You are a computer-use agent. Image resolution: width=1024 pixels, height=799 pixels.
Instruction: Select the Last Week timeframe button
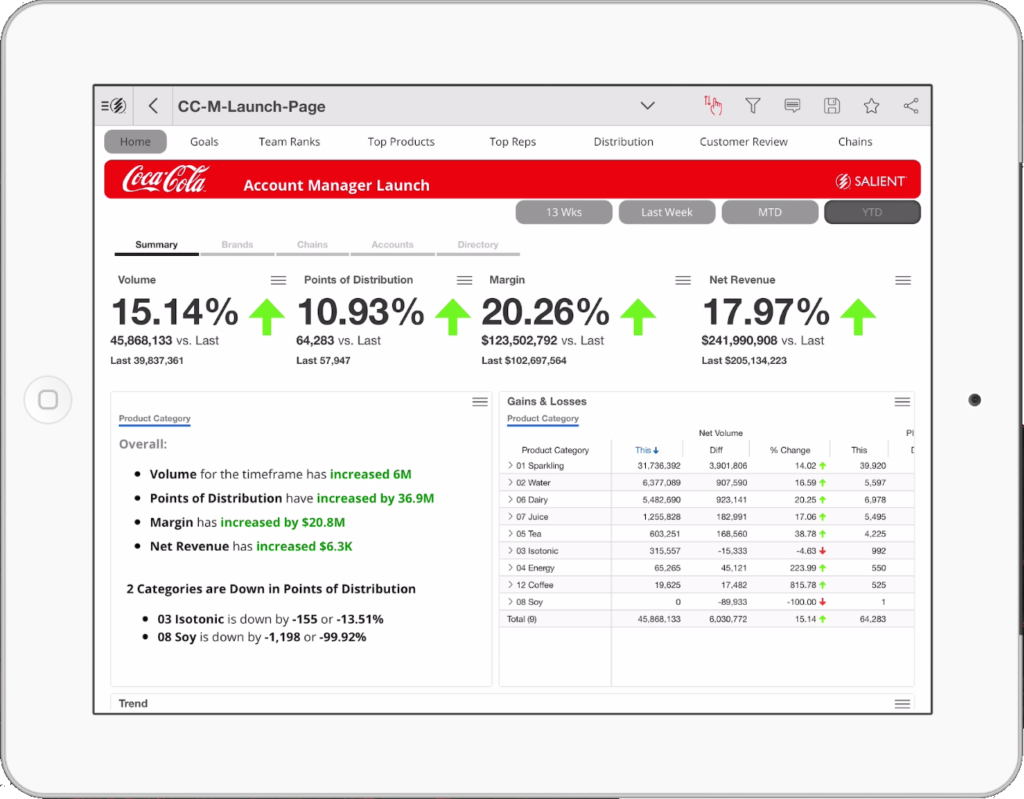tap(667, 212)
